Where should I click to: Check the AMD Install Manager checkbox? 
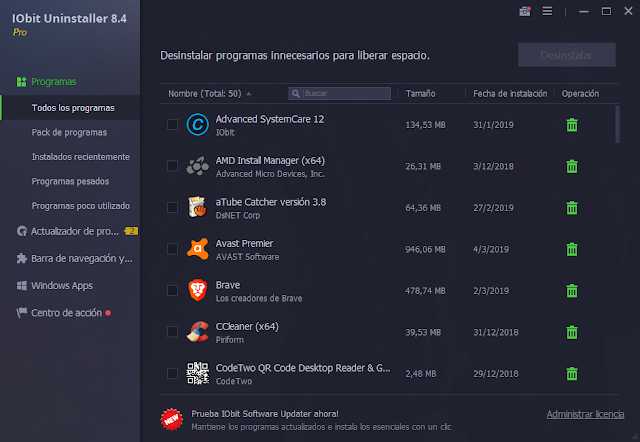tap(172, 166)
